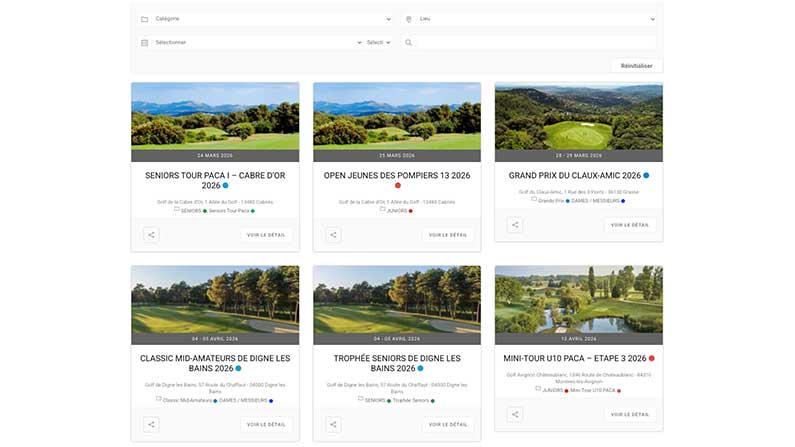Click share icon on Grand Prix du Claux-Amic
This screenshot has height=447, width=795.
[x=515, y=225]
